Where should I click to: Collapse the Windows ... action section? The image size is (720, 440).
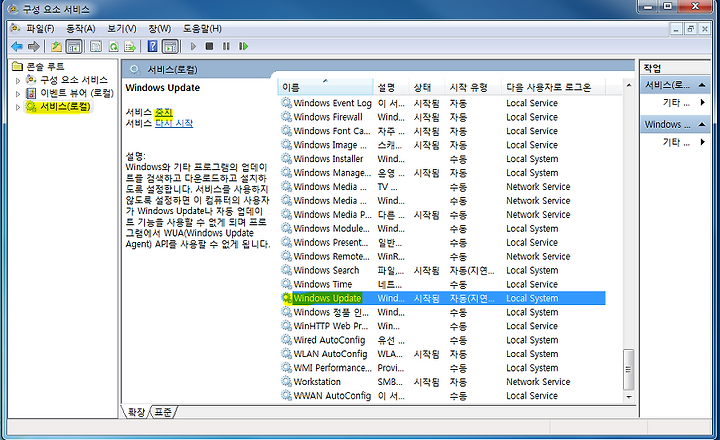pos(702,124)
